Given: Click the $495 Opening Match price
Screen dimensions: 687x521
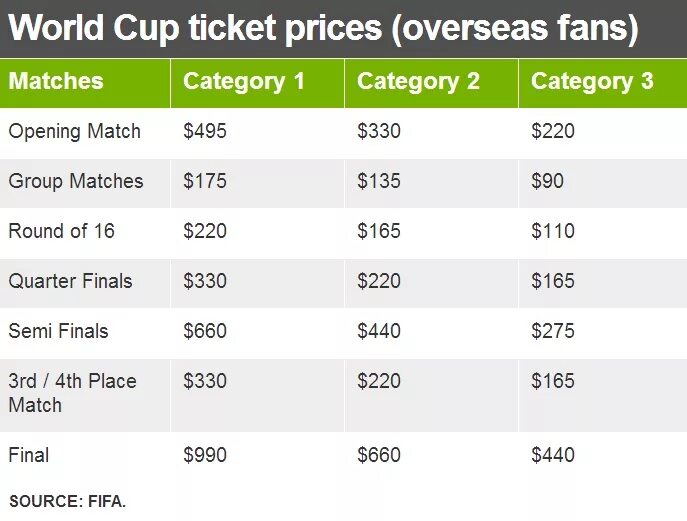Looking at the screenshot, I should click(x=205, y=131).
